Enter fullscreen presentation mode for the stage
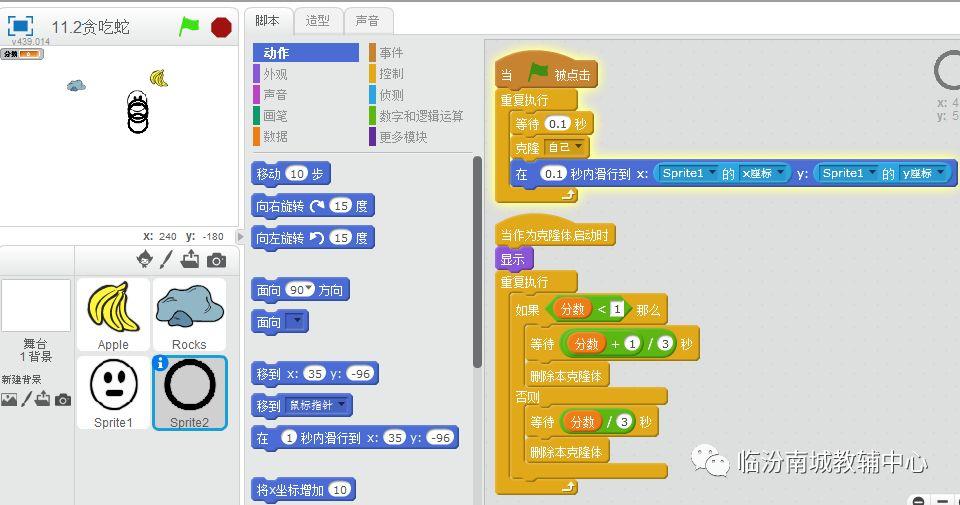 21,27
